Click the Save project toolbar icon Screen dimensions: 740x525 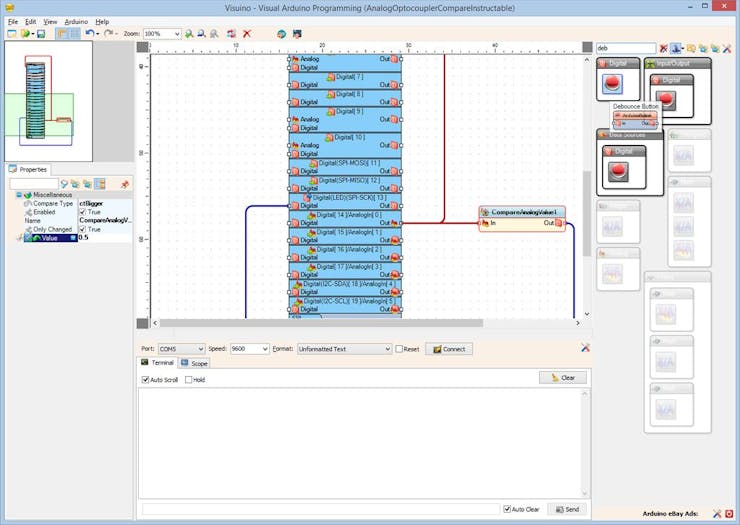click(x=39, y=33)
